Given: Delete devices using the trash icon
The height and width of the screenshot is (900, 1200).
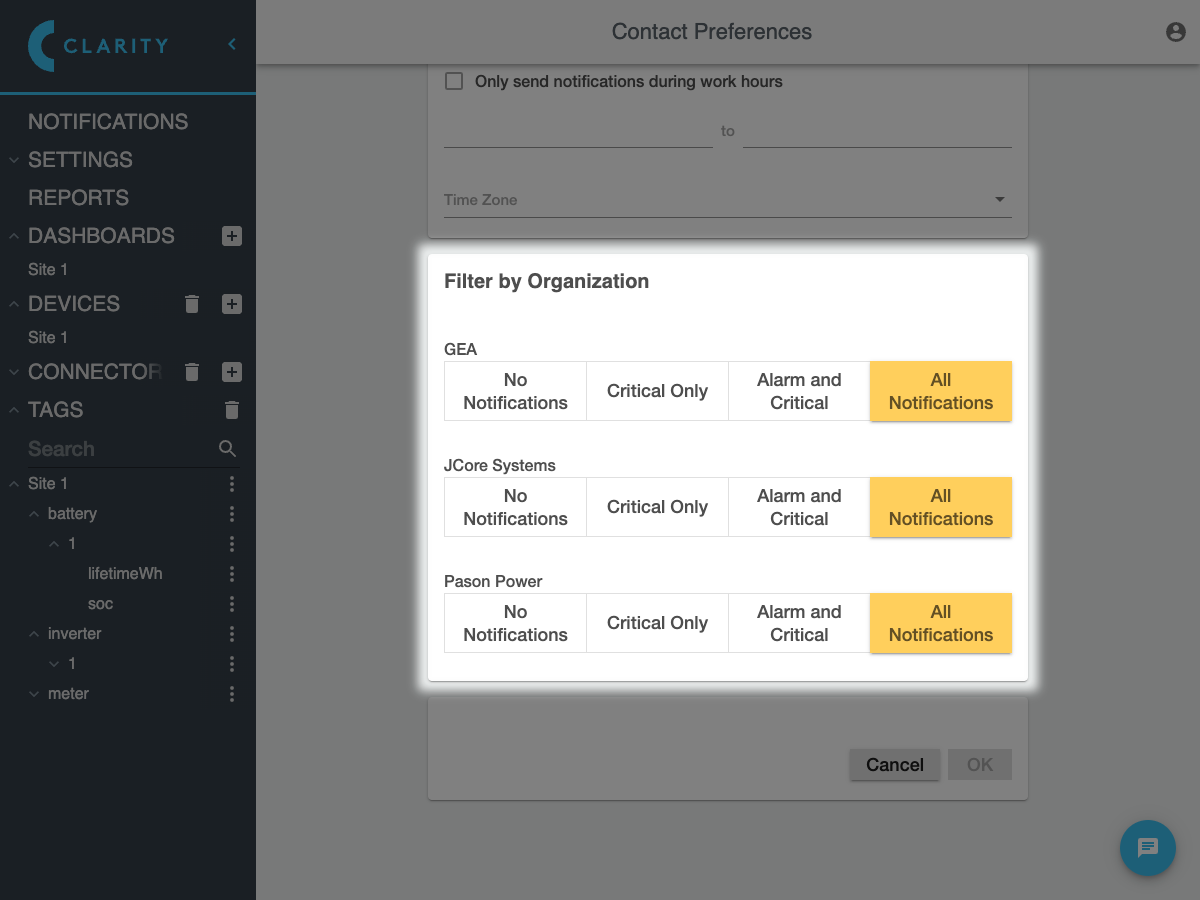Looking at the screenshot, I should pos(193,304).
